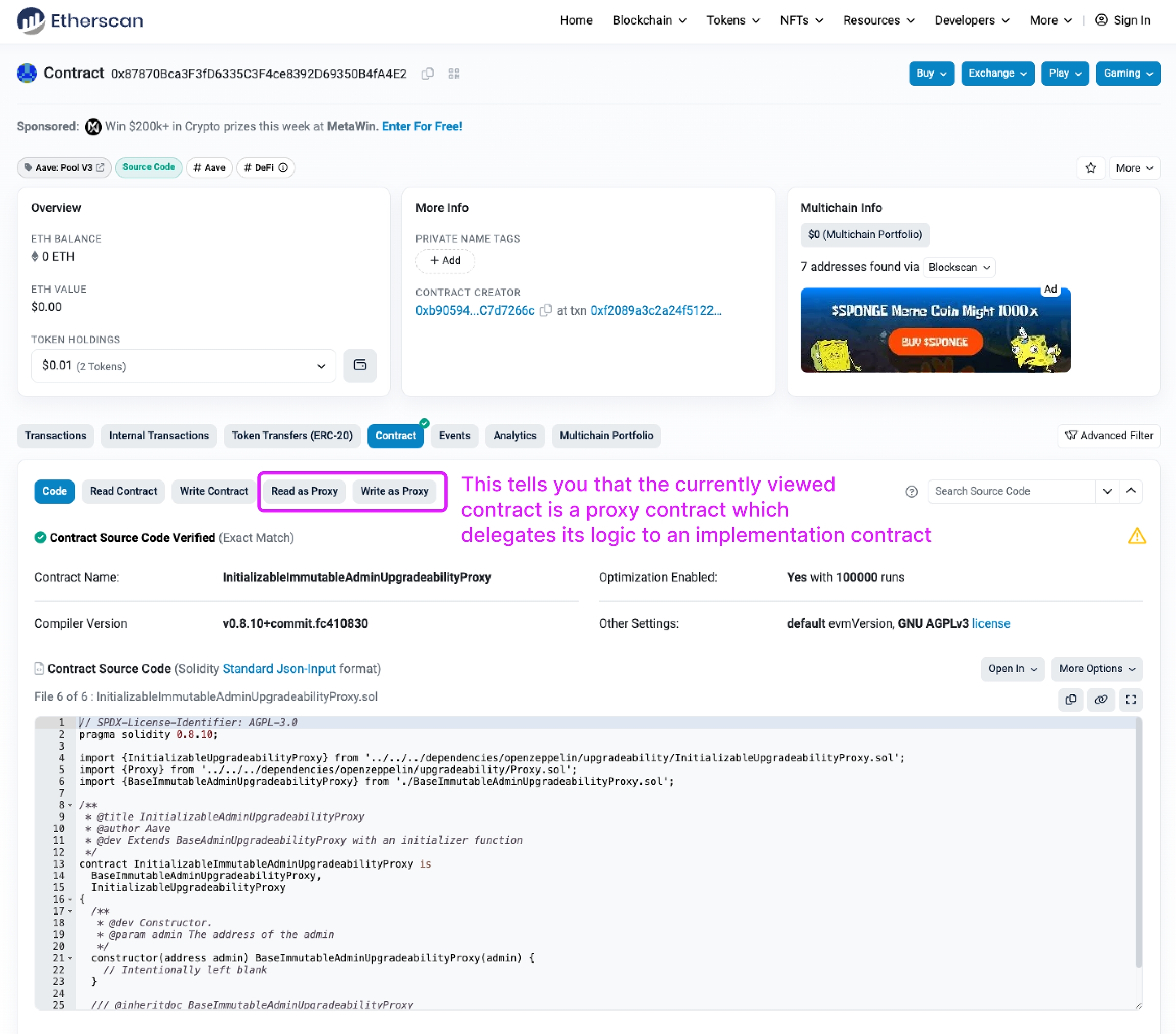Click the Advanced Filter button
Image resolution: width=1176 pixels, height=1034 pixels.
[1109, 436]
